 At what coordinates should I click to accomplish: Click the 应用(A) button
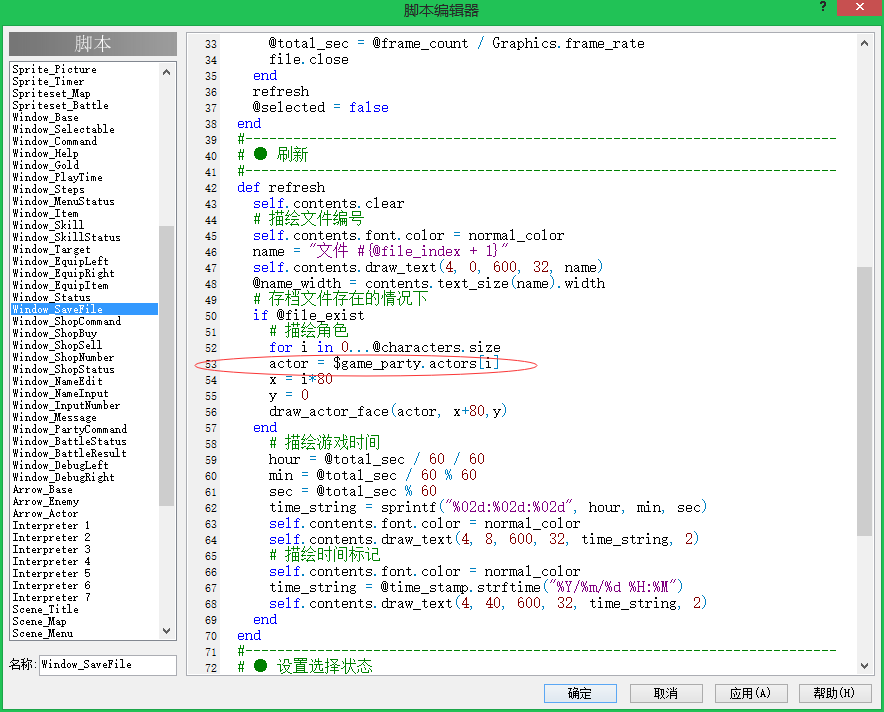coord(750,693)
